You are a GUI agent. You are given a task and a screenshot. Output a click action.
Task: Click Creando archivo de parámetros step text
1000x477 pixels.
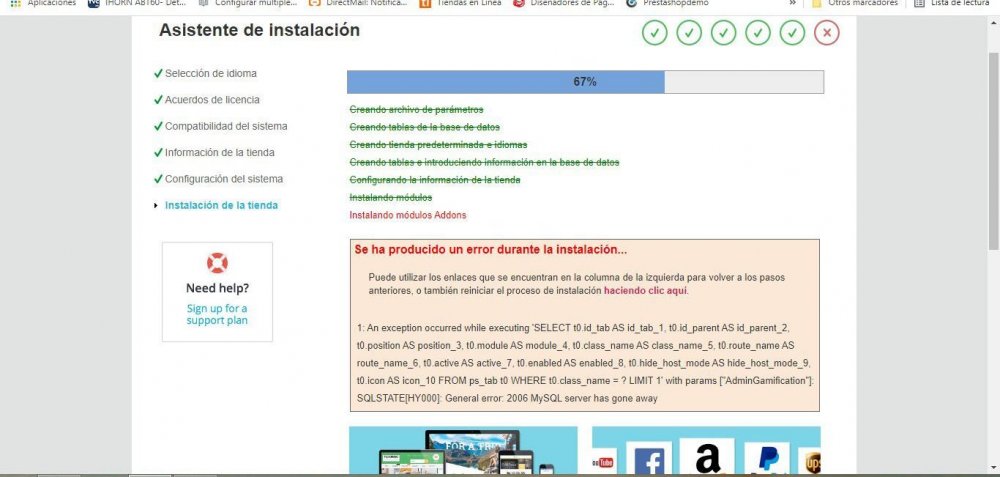(x=416, y=110)
